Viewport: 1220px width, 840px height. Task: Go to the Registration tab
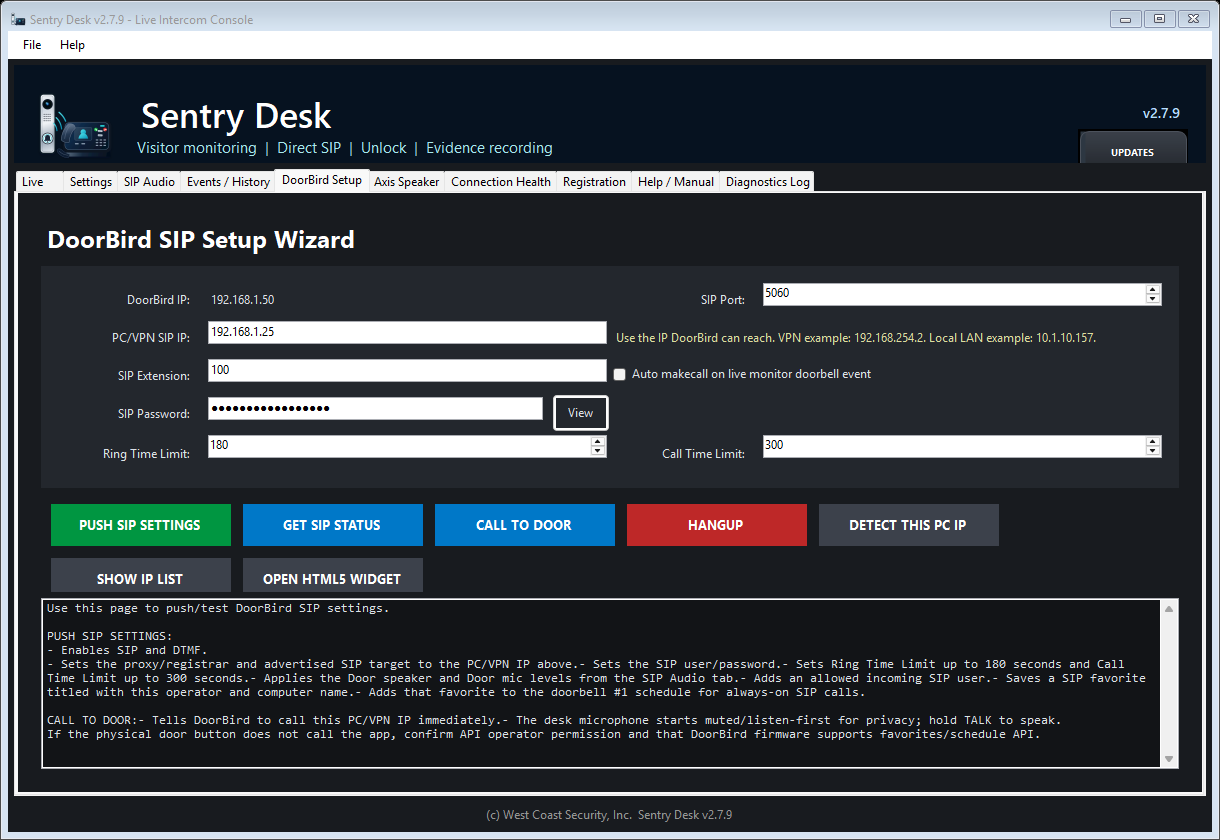594,182
